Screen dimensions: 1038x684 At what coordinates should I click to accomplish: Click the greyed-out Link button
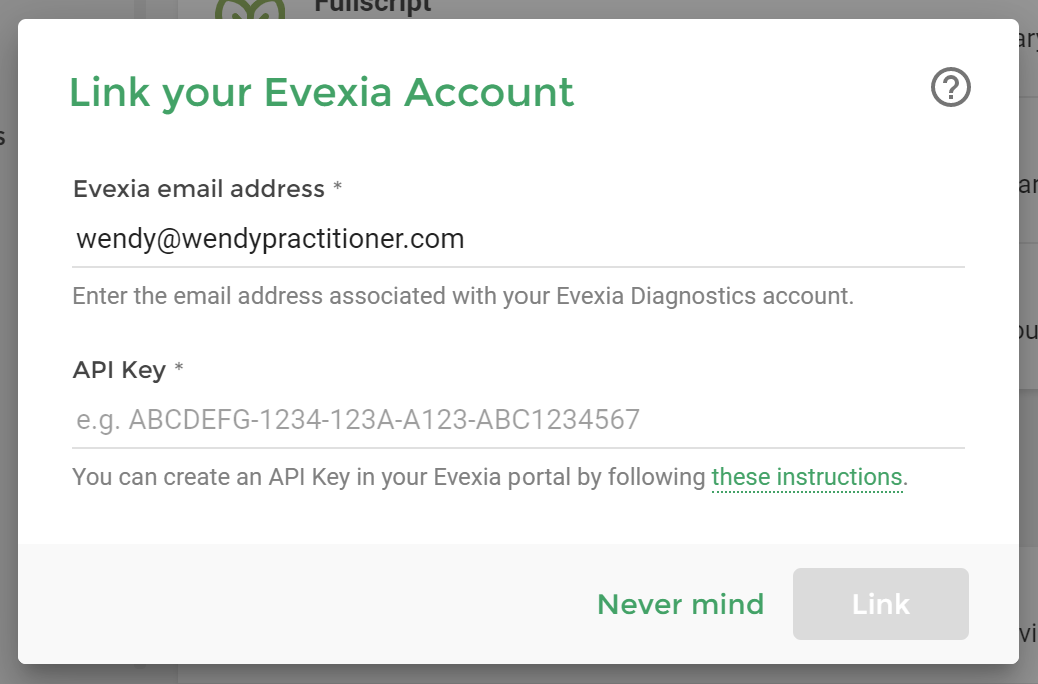click(880, 604)
